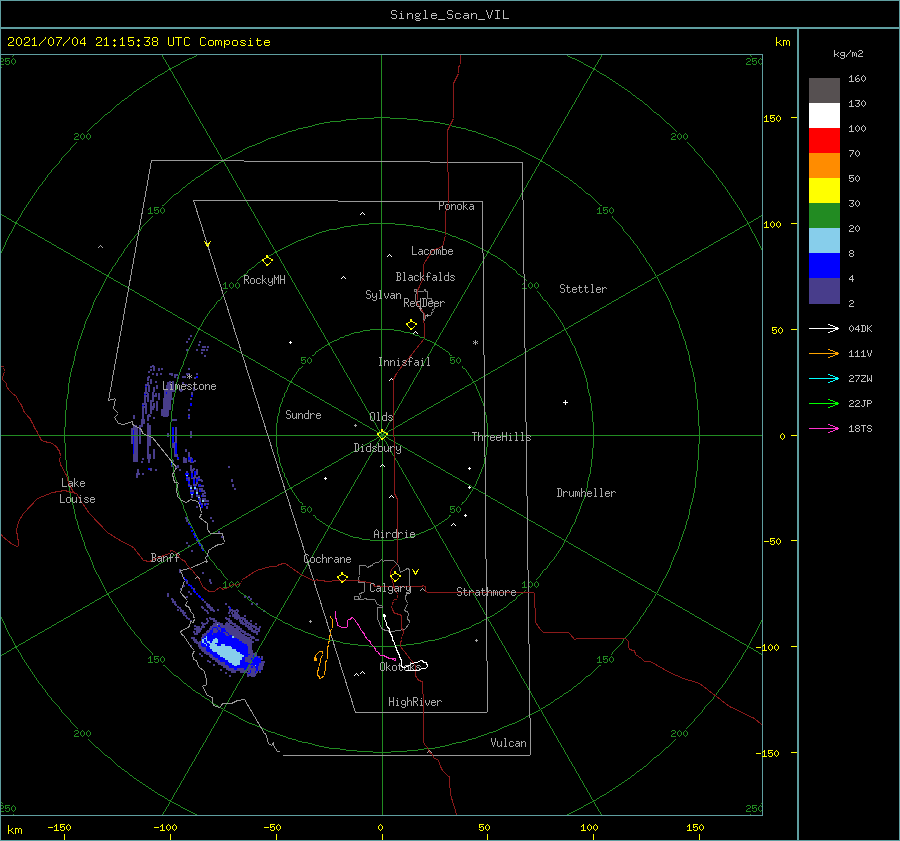Click the Innisfail city label

[x=404, y=362]
